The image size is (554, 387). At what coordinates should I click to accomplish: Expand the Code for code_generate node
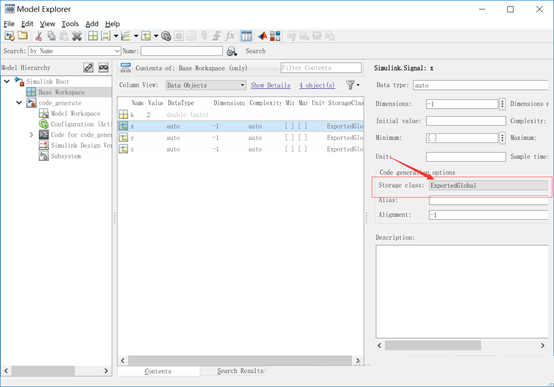pos(31,135)
